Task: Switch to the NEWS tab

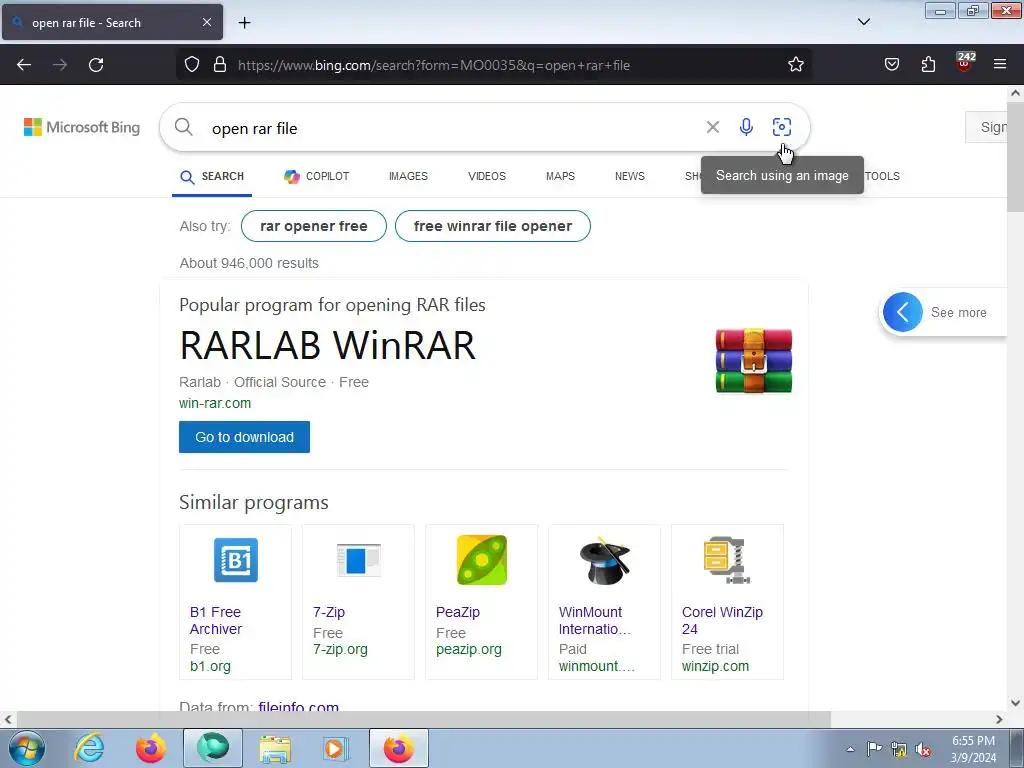Action: 630,176
